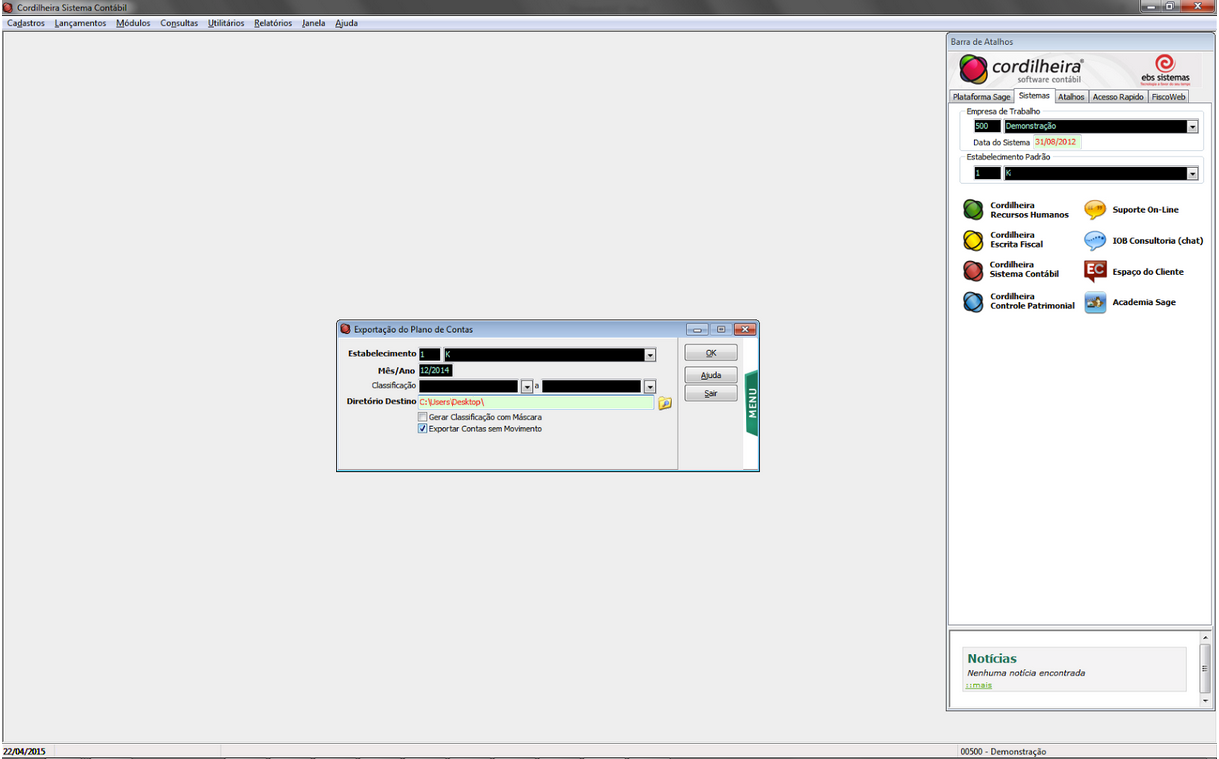Open Academia Sage icon

[1095, 302]
